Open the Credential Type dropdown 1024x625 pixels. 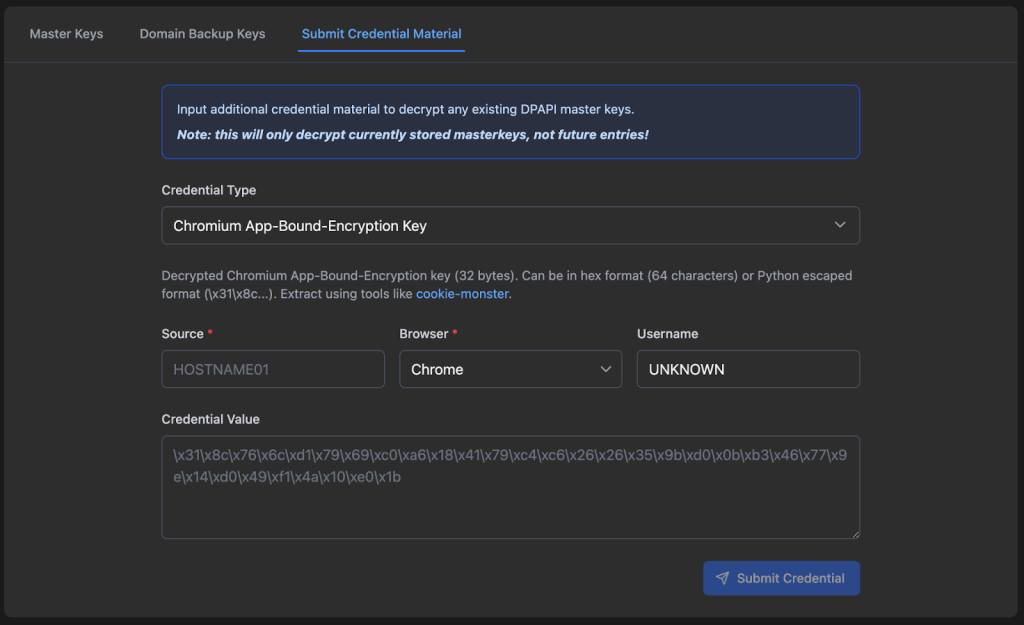[x=510, y=226]
